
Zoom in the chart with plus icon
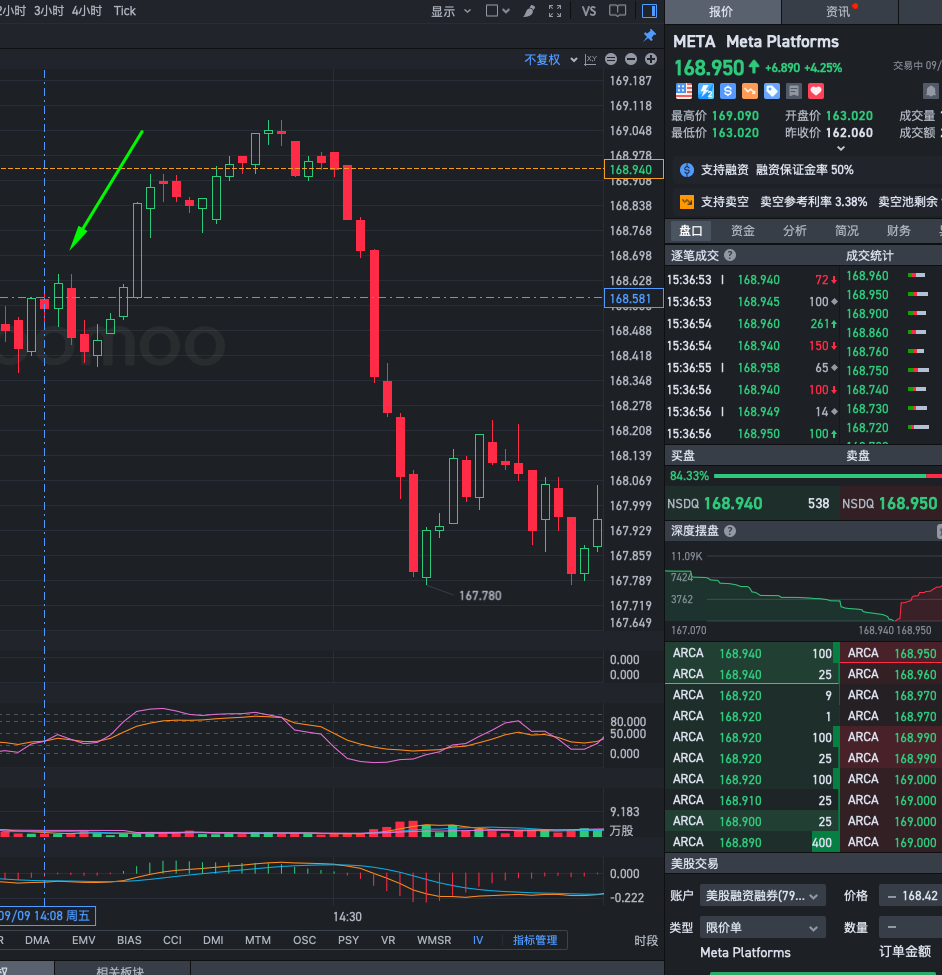651,59
